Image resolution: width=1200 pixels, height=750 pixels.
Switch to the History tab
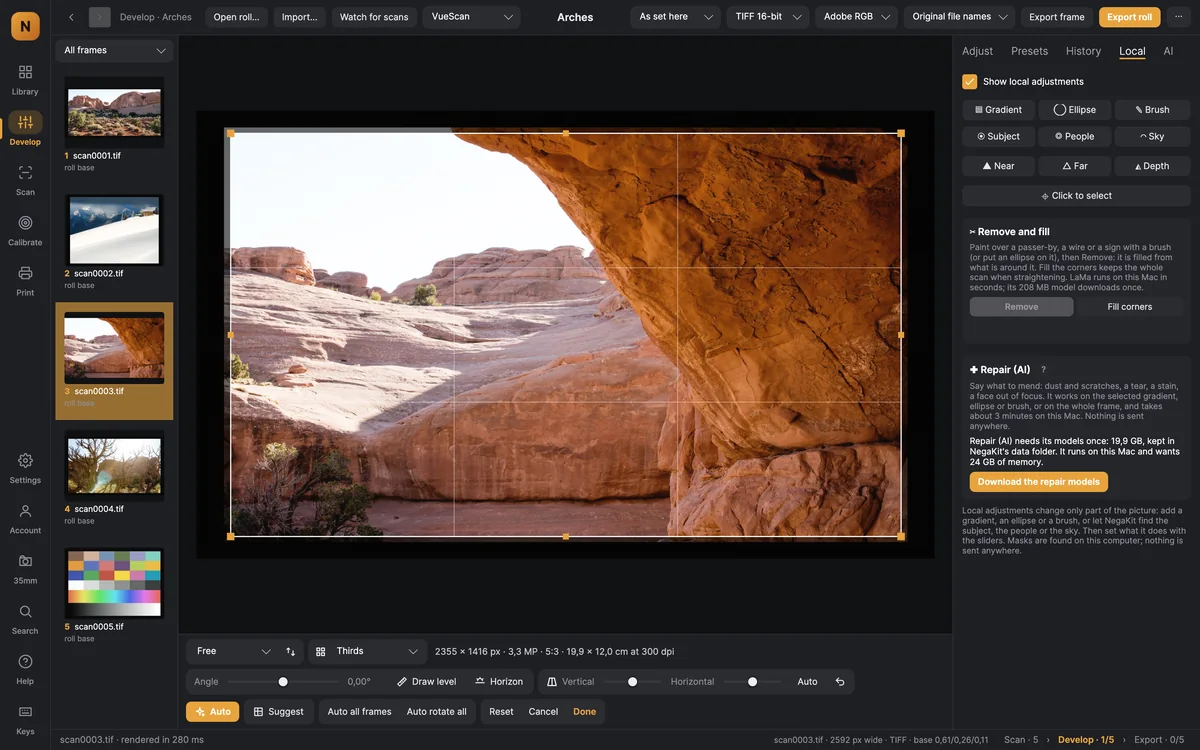(x=1083, y=51)
